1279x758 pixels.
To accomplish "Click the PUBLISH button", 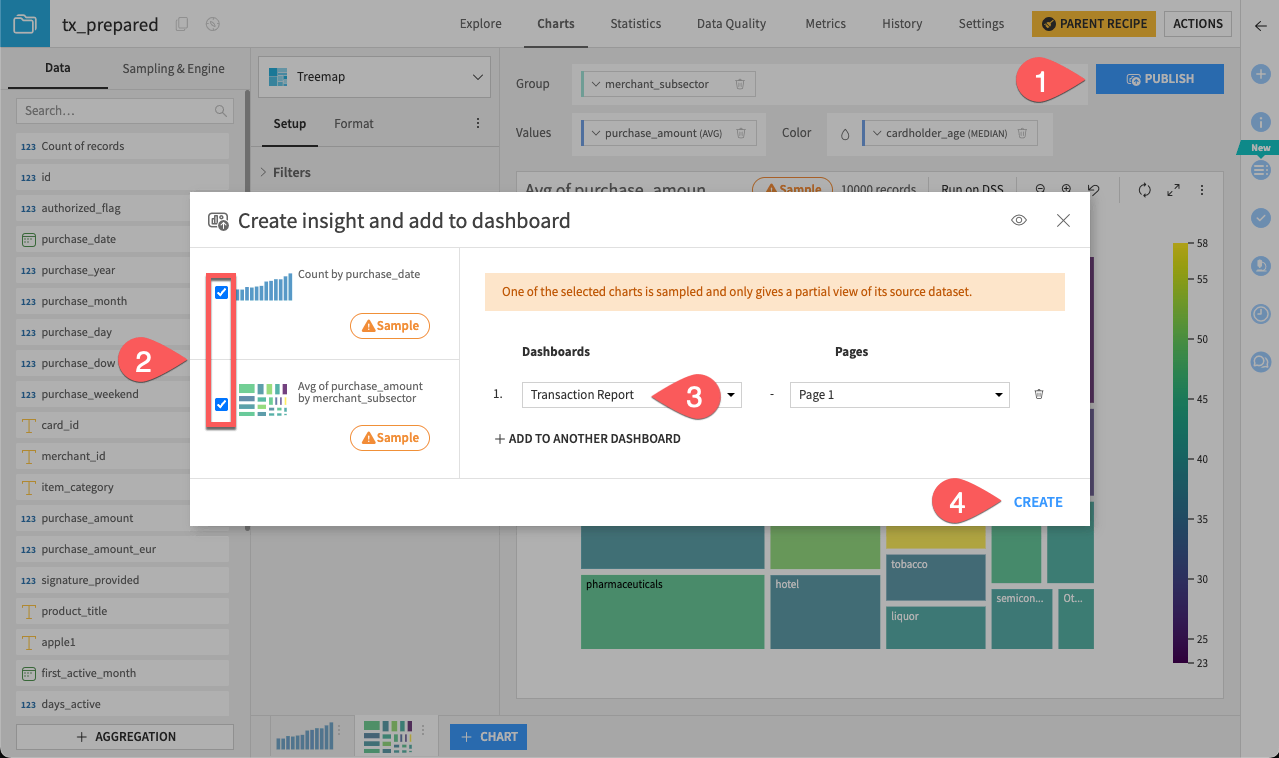I will pos(1160,79).
